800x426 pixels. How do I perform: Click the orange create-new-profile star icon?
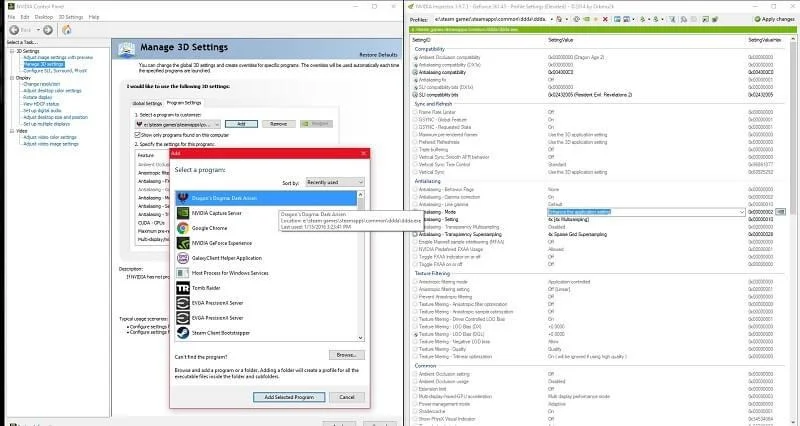tap(596, 19)
